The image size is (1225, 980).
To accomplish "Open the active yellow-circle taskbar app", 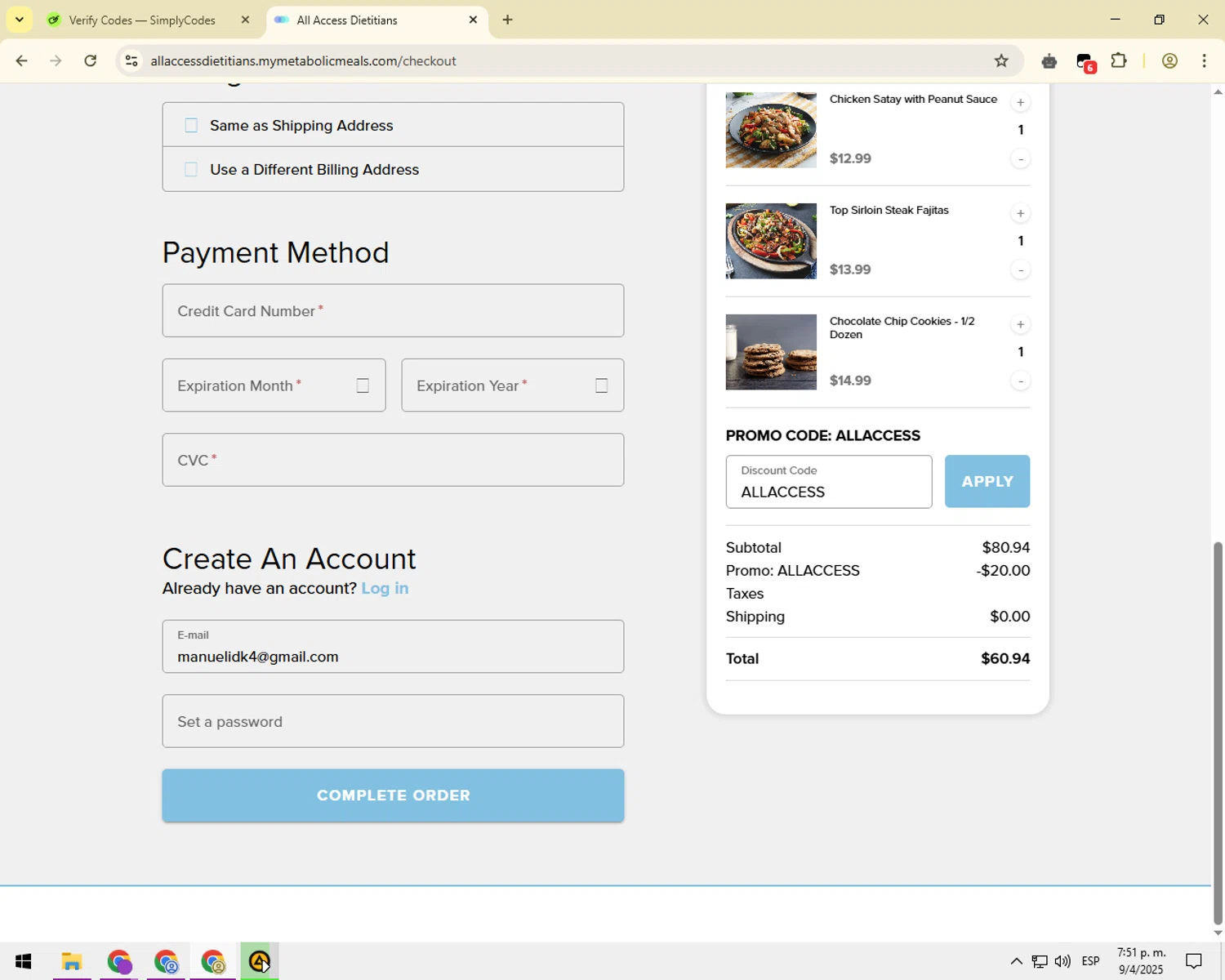I will click(x=260, y=961).
